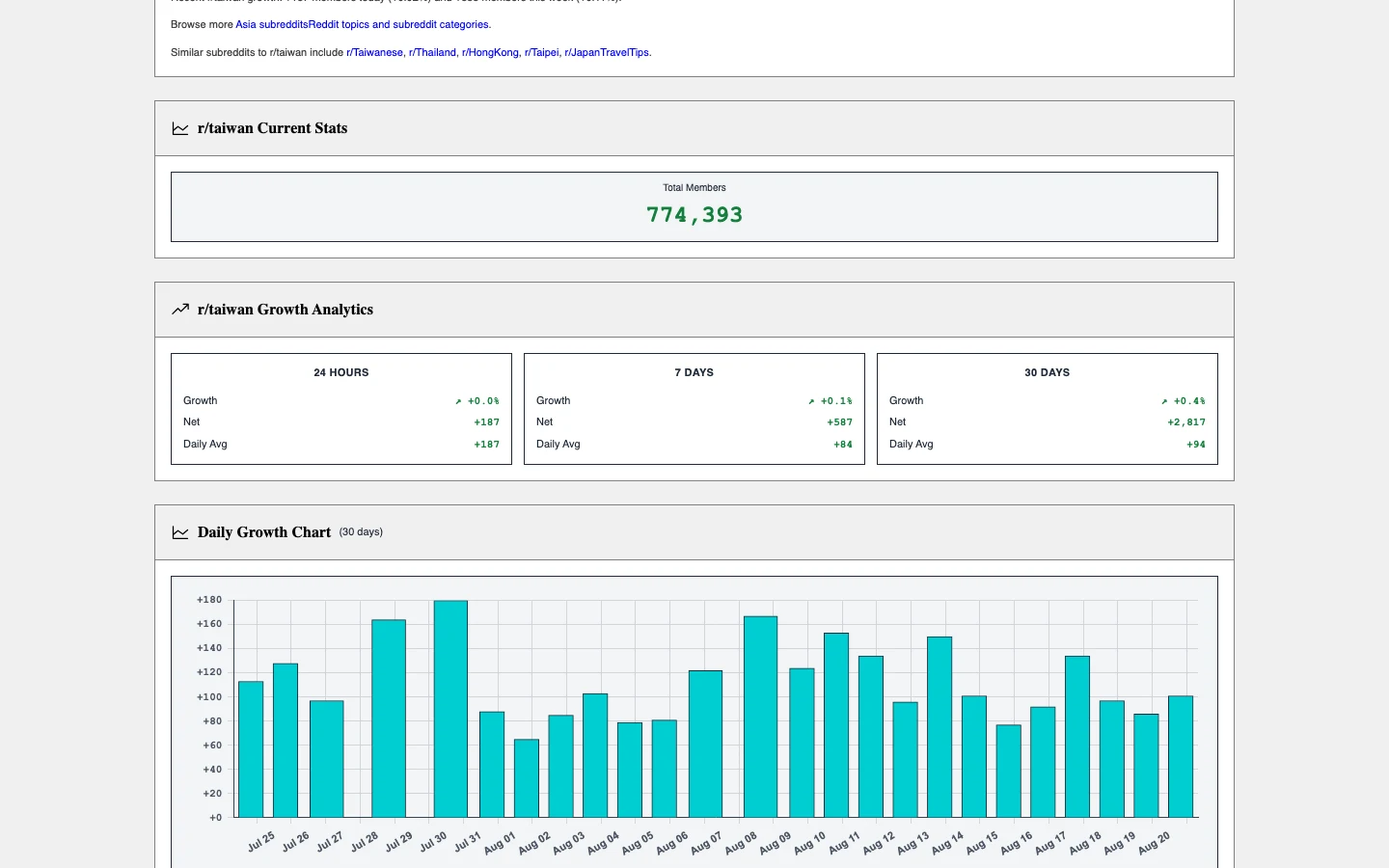Click the +100 y-axis label
Image resolution: width=1389 pixels, height=868 pixels.
[x=209, y=697]
